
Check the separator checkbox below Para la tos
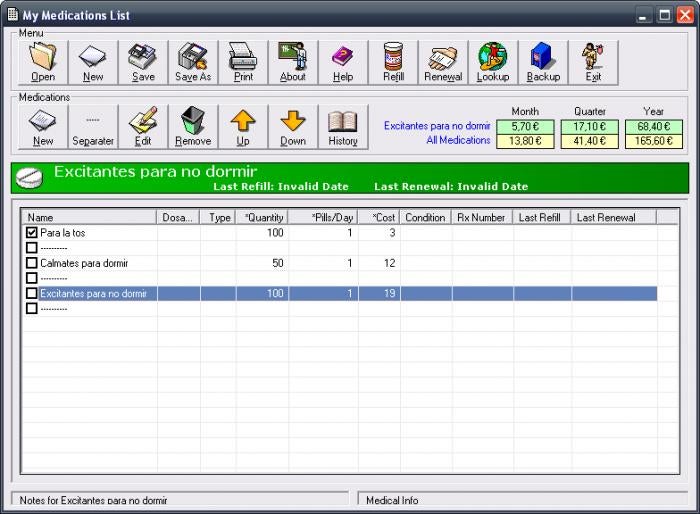[31, 247]
